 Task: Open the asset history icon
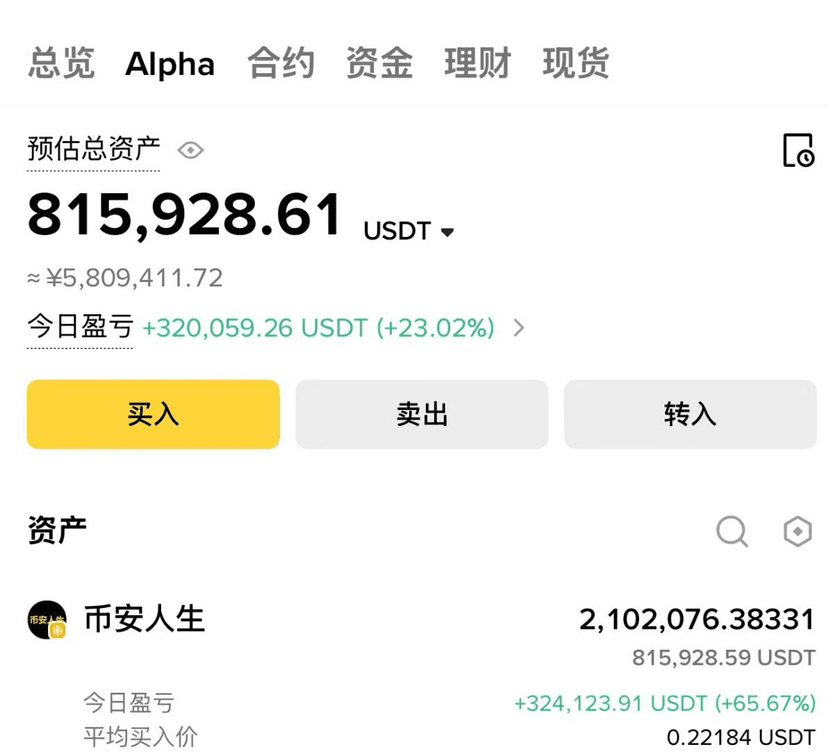pyautogui.click(x=797, y=150)
